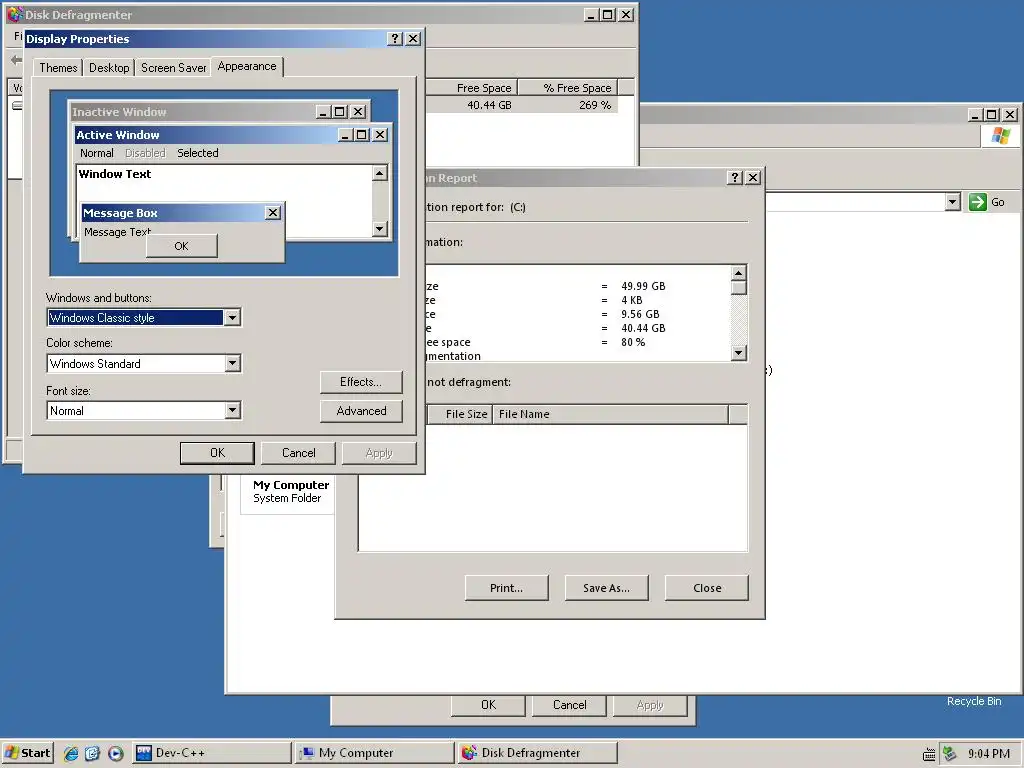The height and width of the screenshot is (768, 1024).
Task: Click the green Go arrow button
Action: [x=978, y=202]
